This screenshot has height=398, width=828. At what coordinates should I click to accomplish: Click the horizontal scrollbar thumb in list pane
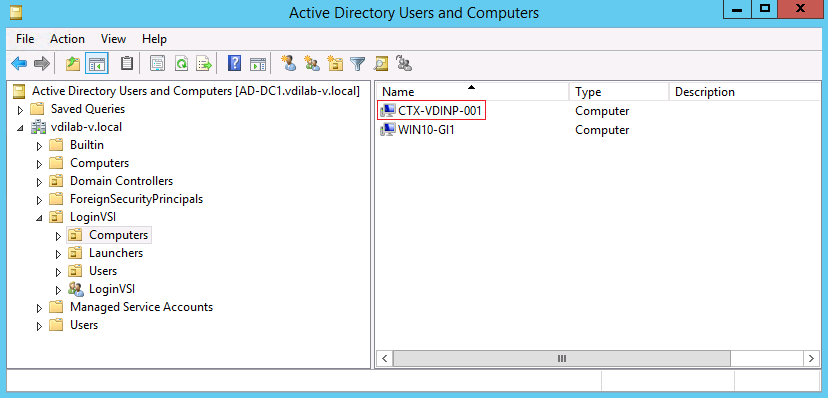[x=561, y=358]
